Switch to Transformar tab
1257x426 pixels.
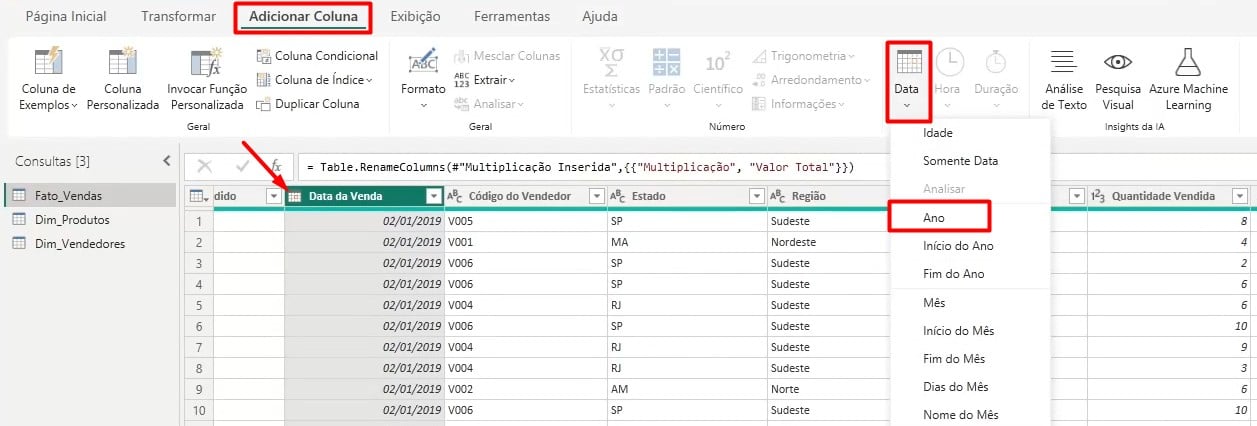[178, 17]
